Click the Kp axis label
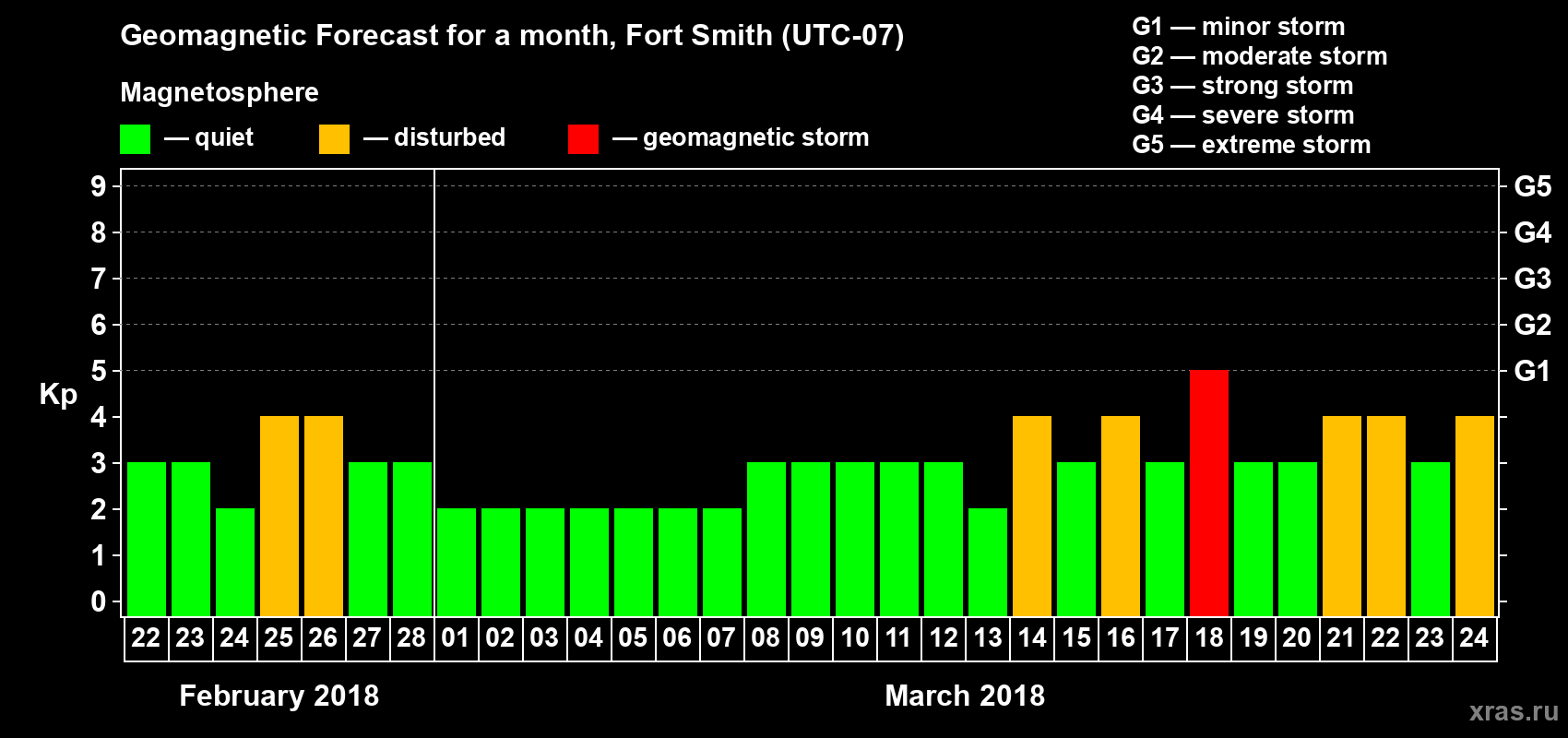This screenshot has height=738, width=1568. tap(58, 395)
